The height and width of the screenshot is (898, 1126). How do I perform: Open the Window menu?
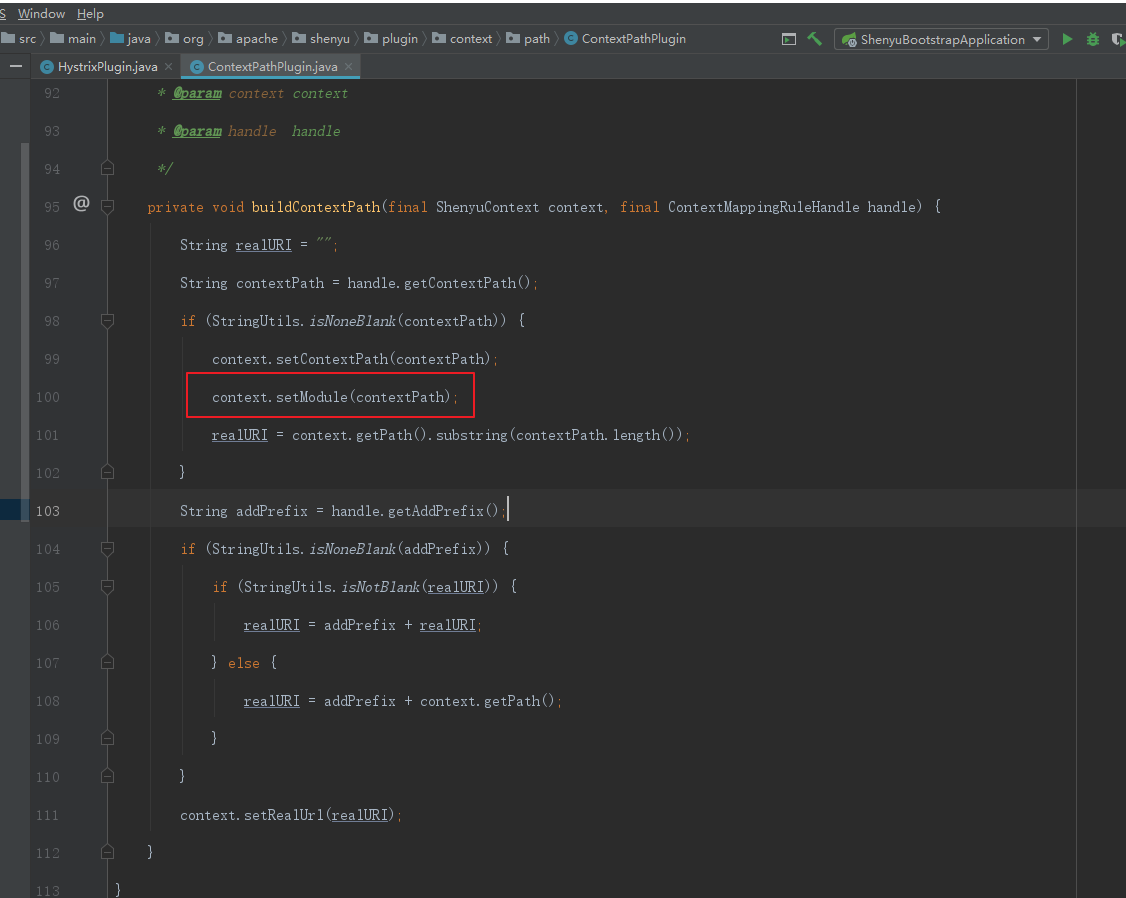click(41, 14)
